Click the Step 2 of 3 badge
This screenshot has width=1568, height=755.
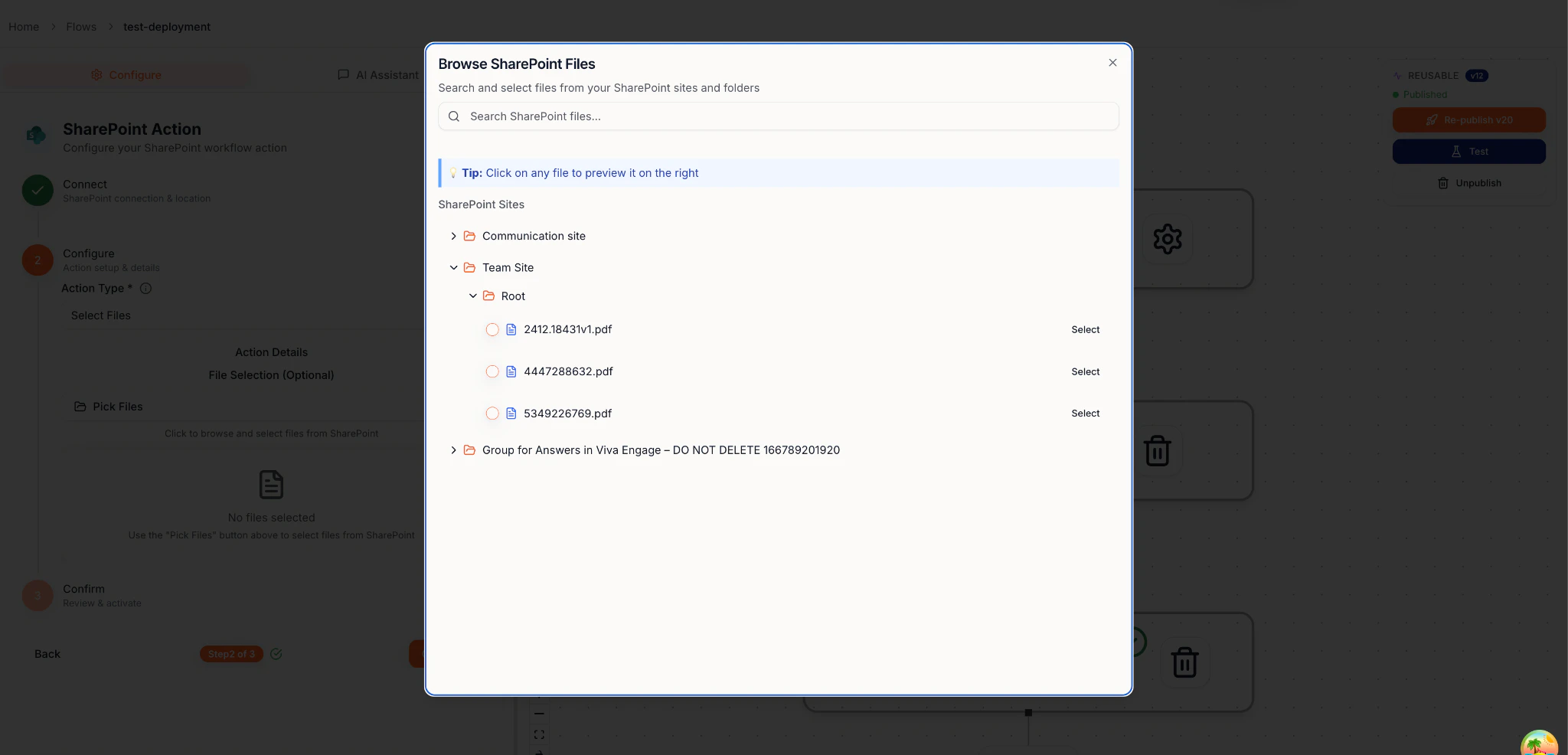(231, 654)
